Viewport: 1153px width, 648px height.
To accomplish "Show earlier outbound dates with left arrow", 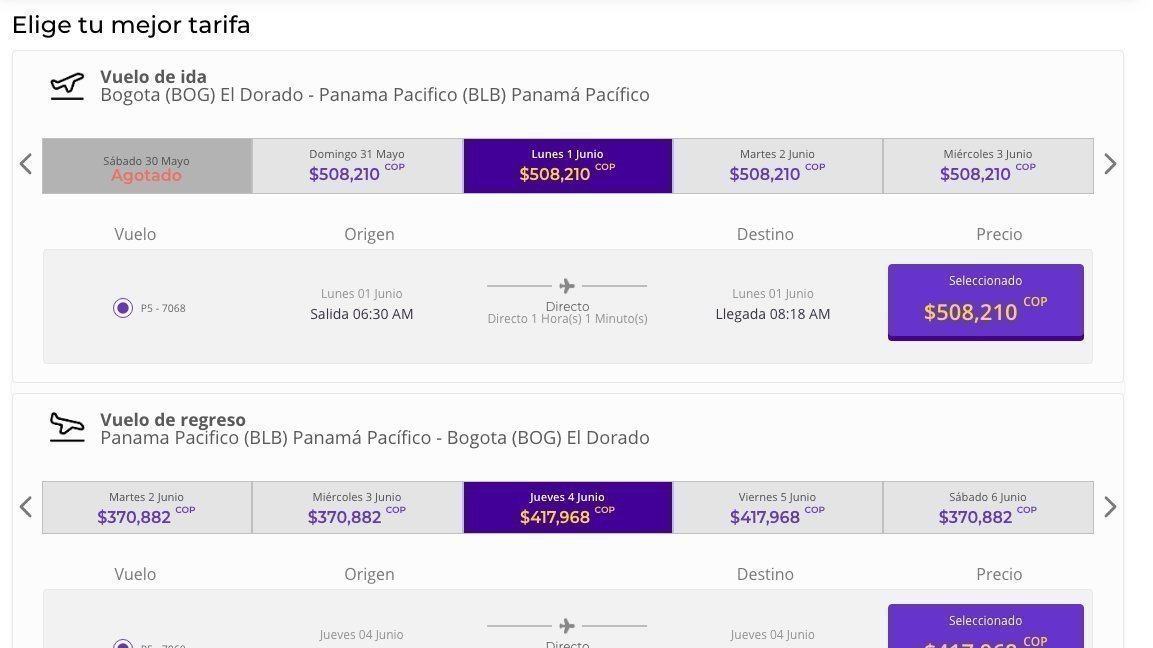I will [x=26, y=164].
